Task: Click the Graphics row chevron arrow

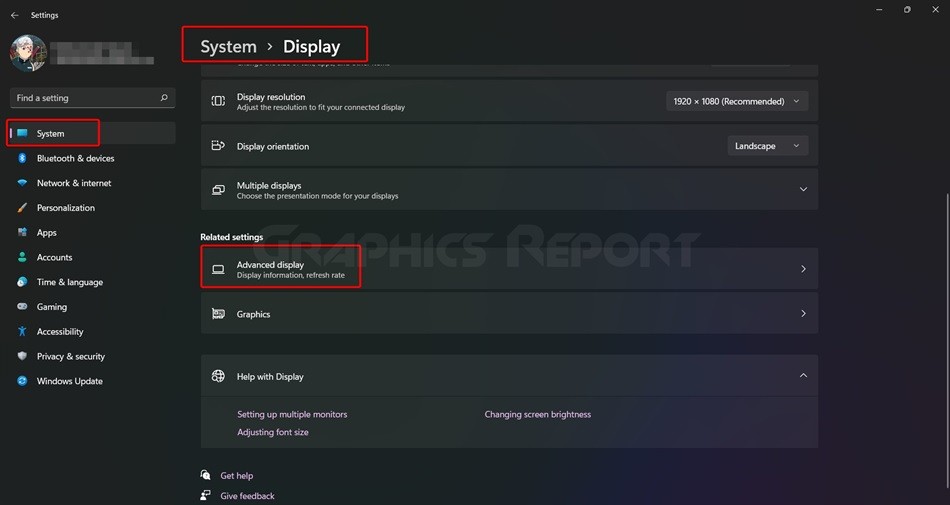Action: (803, 314)
